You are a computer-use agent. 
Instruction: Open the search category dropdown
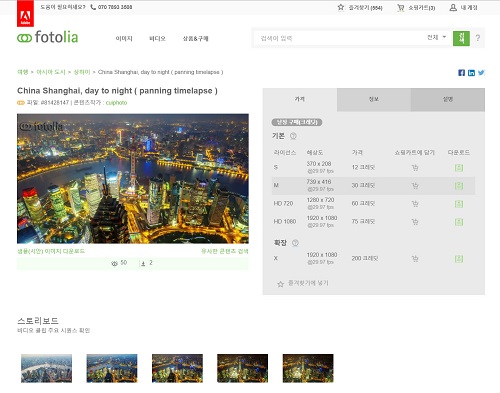pyautogui.click(x=436, y=37)
